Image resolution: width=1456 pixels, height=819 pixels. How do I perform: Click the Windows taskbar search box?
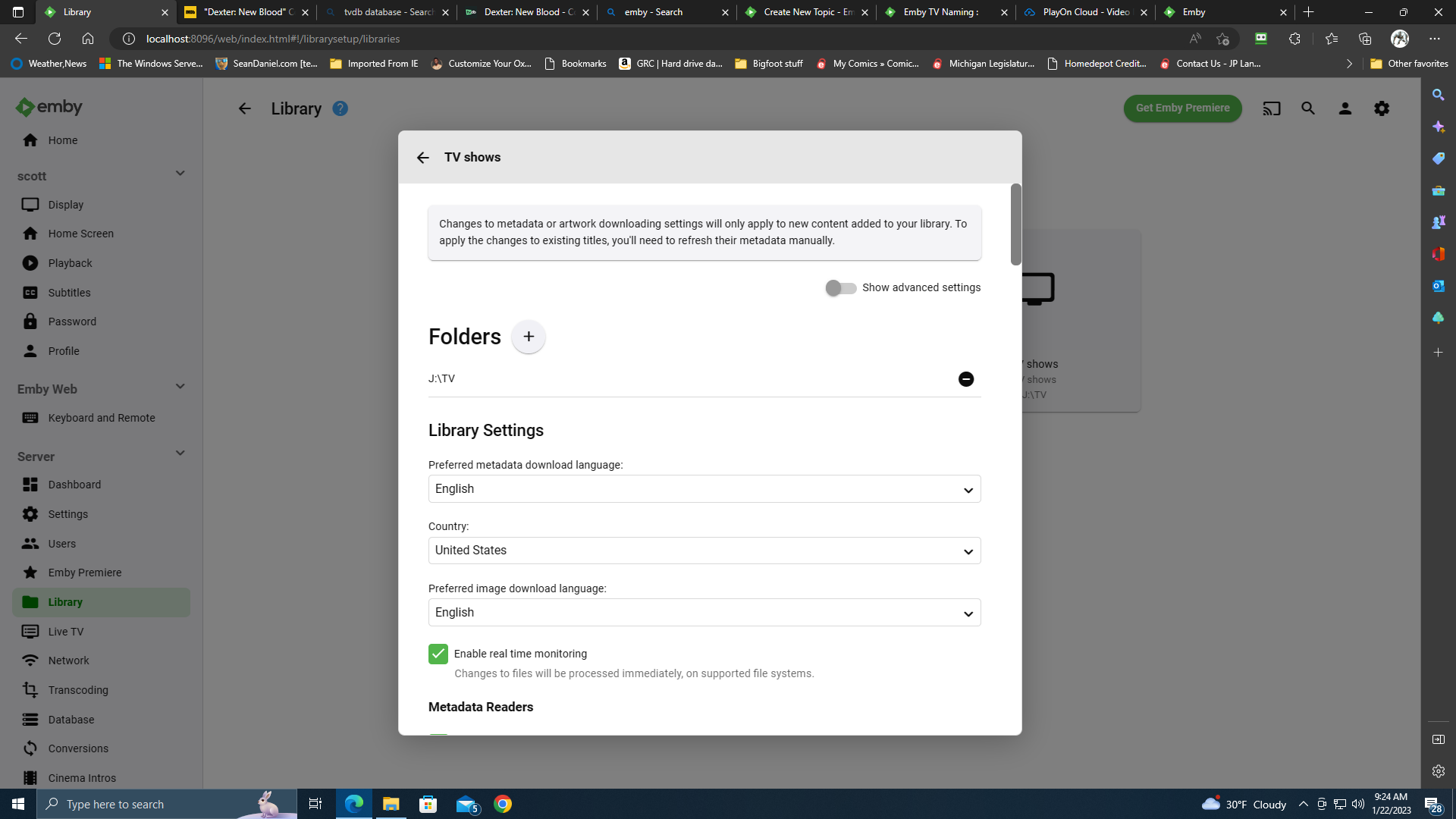(167, 804)
